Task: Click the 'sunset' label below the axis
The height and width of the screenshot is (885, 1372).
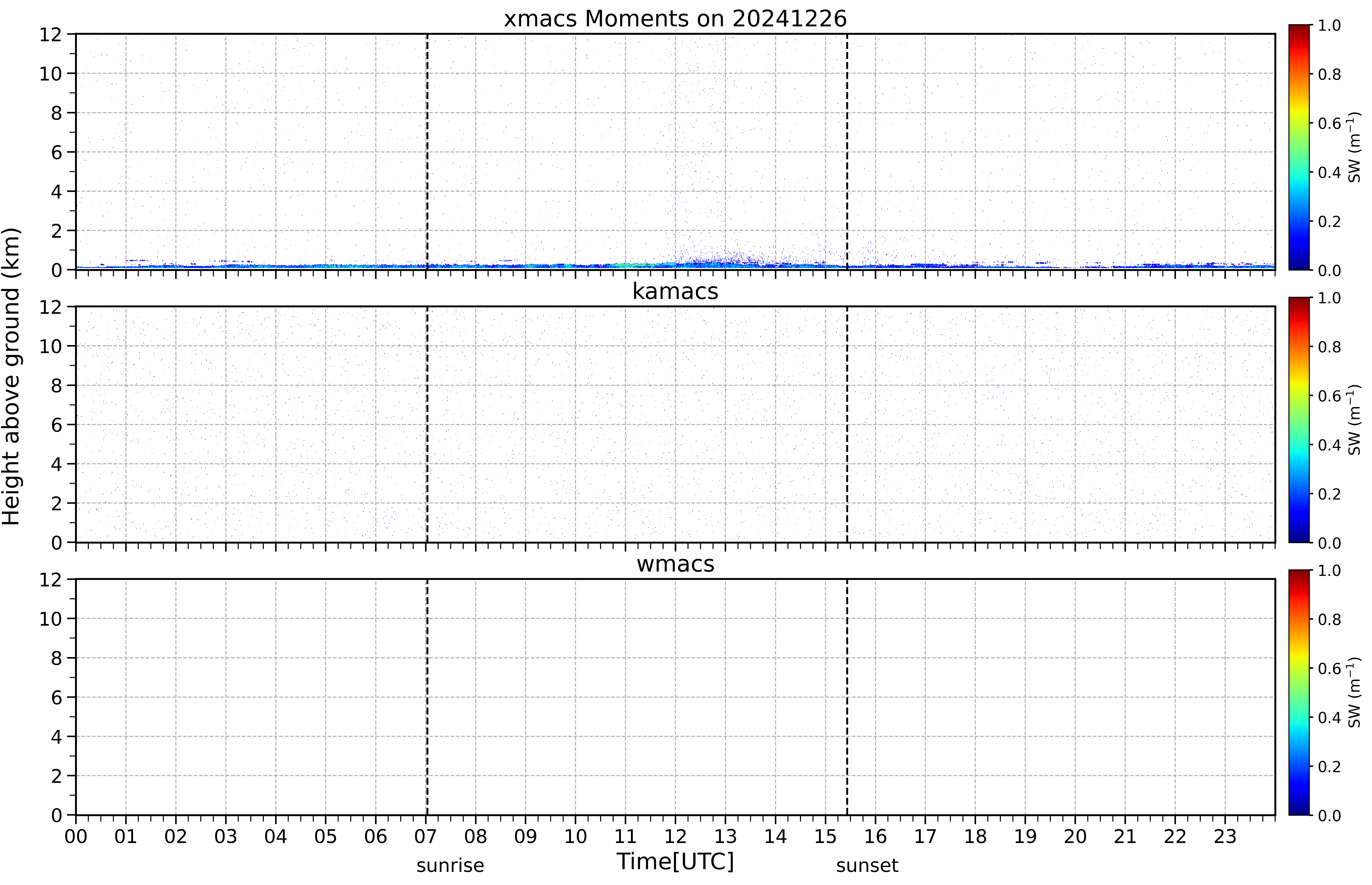Action: 867,865
